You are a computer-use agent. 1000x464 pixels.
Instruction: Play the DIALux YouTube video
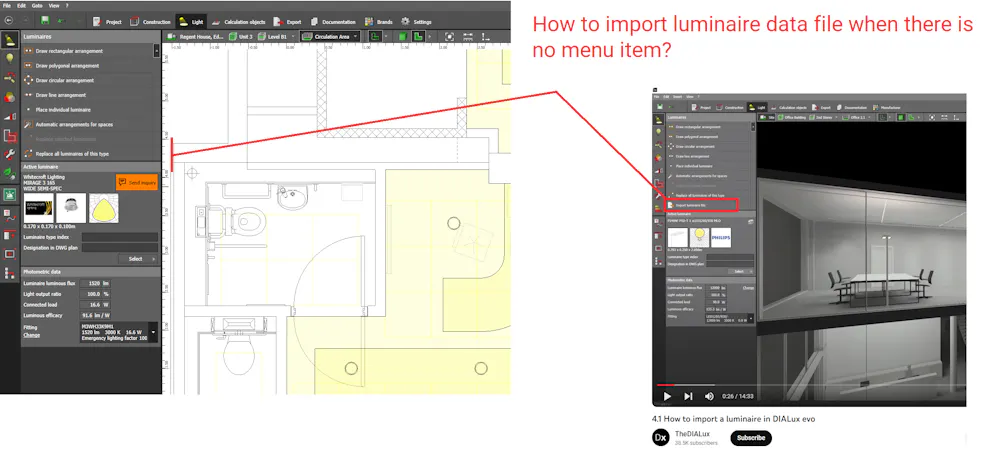point(666,396)
